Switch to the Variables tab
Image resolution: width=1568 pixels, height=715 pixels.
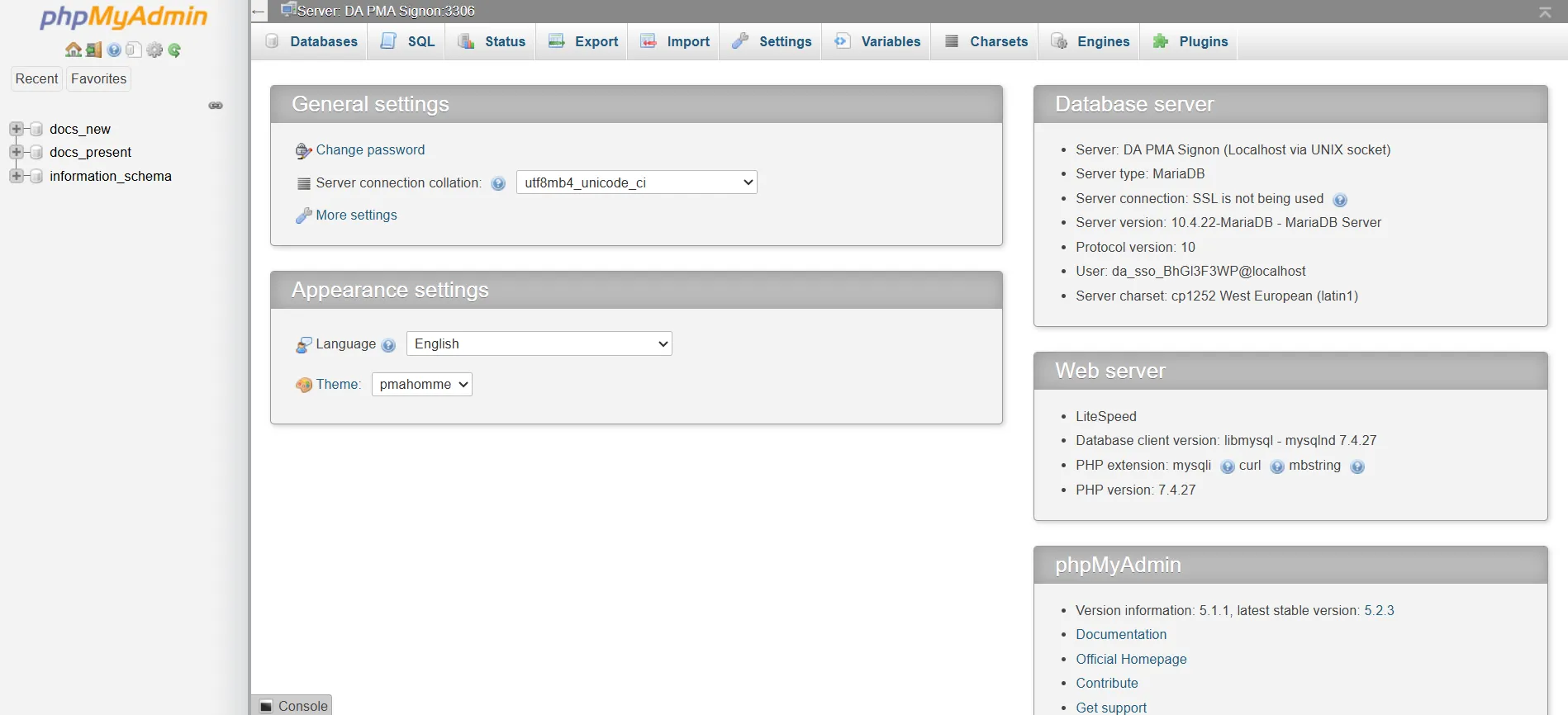[877, 41]
